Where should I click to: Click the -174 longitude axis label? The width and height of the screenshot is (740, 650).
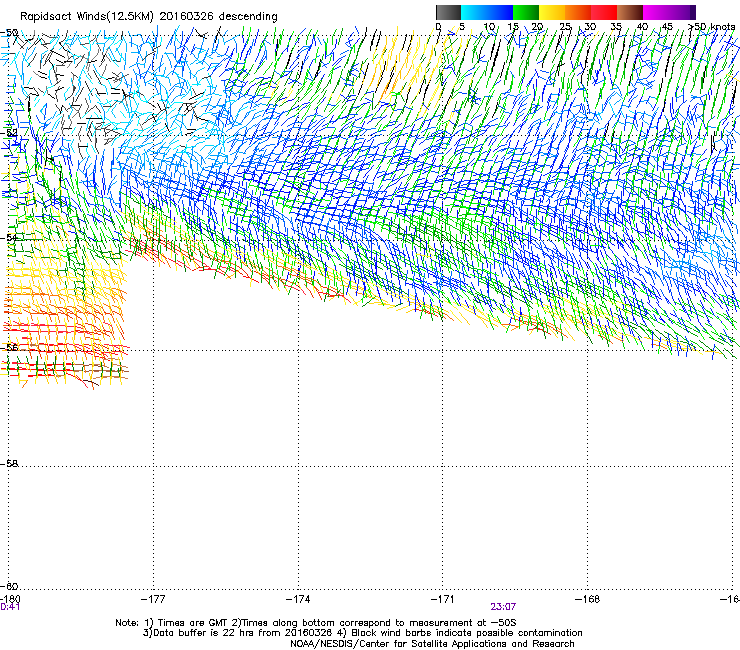298,599
